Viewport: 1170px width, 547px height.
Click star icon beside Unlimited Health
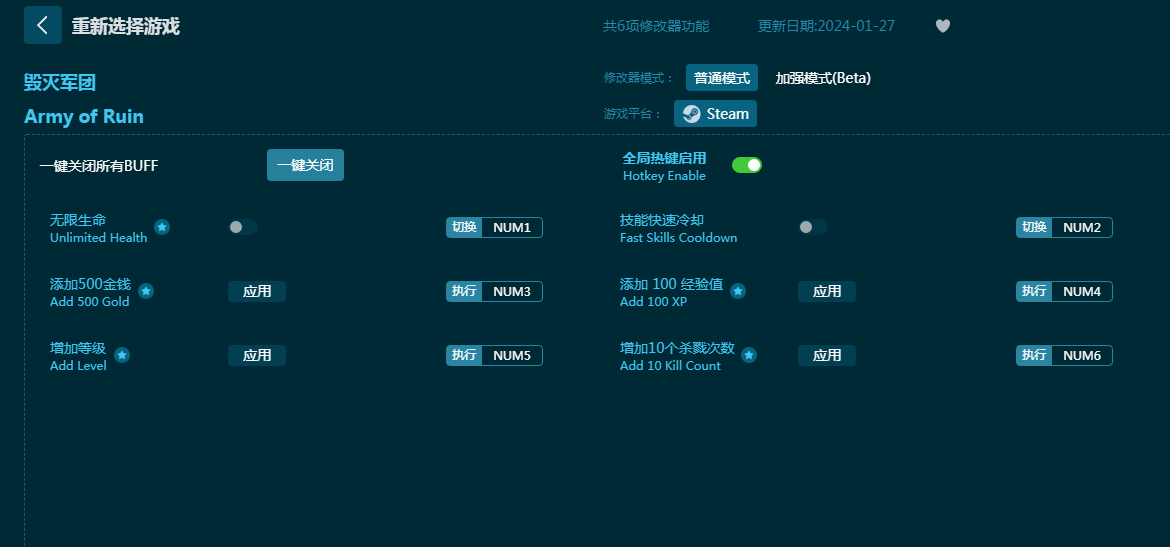point(162,227)
